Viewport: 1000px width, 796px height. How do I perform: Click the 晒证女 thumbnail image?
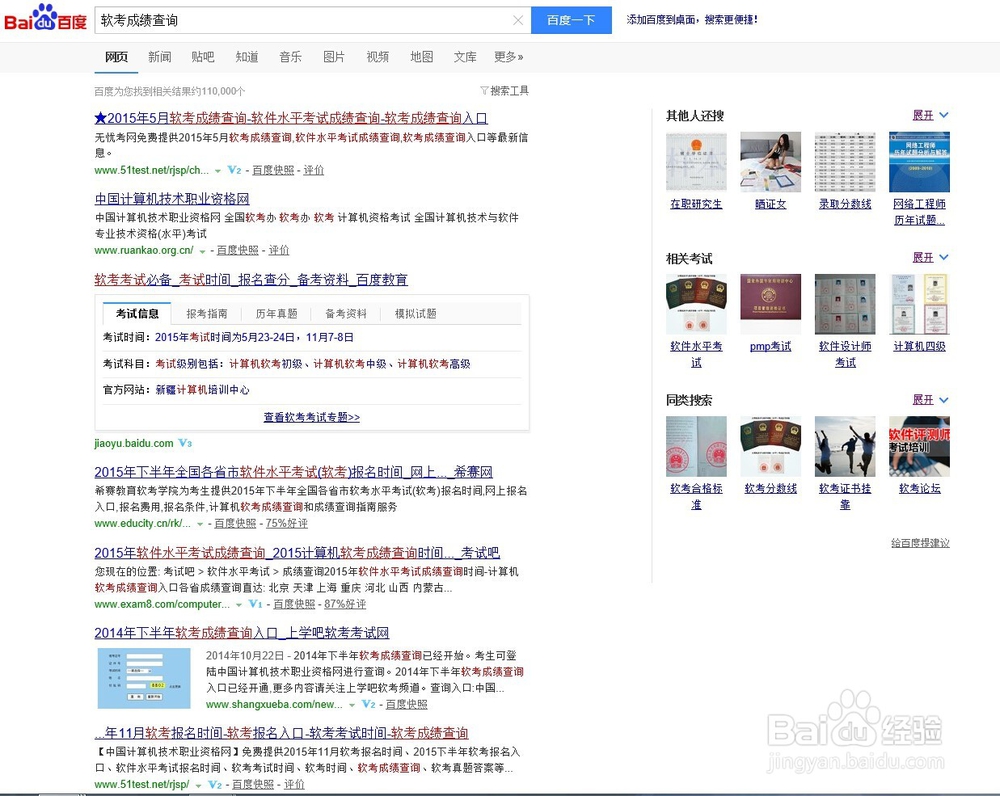(770, 162)
